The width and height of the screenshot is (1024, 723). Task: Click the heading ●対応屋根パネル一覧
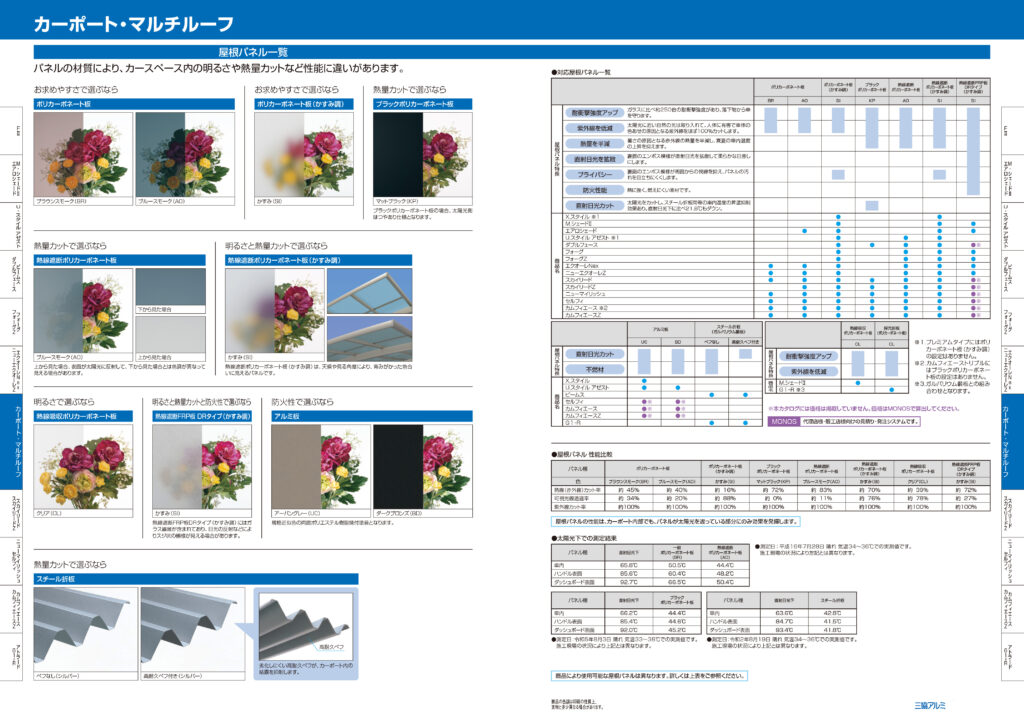pyautogui.click(x=583, y=72)
